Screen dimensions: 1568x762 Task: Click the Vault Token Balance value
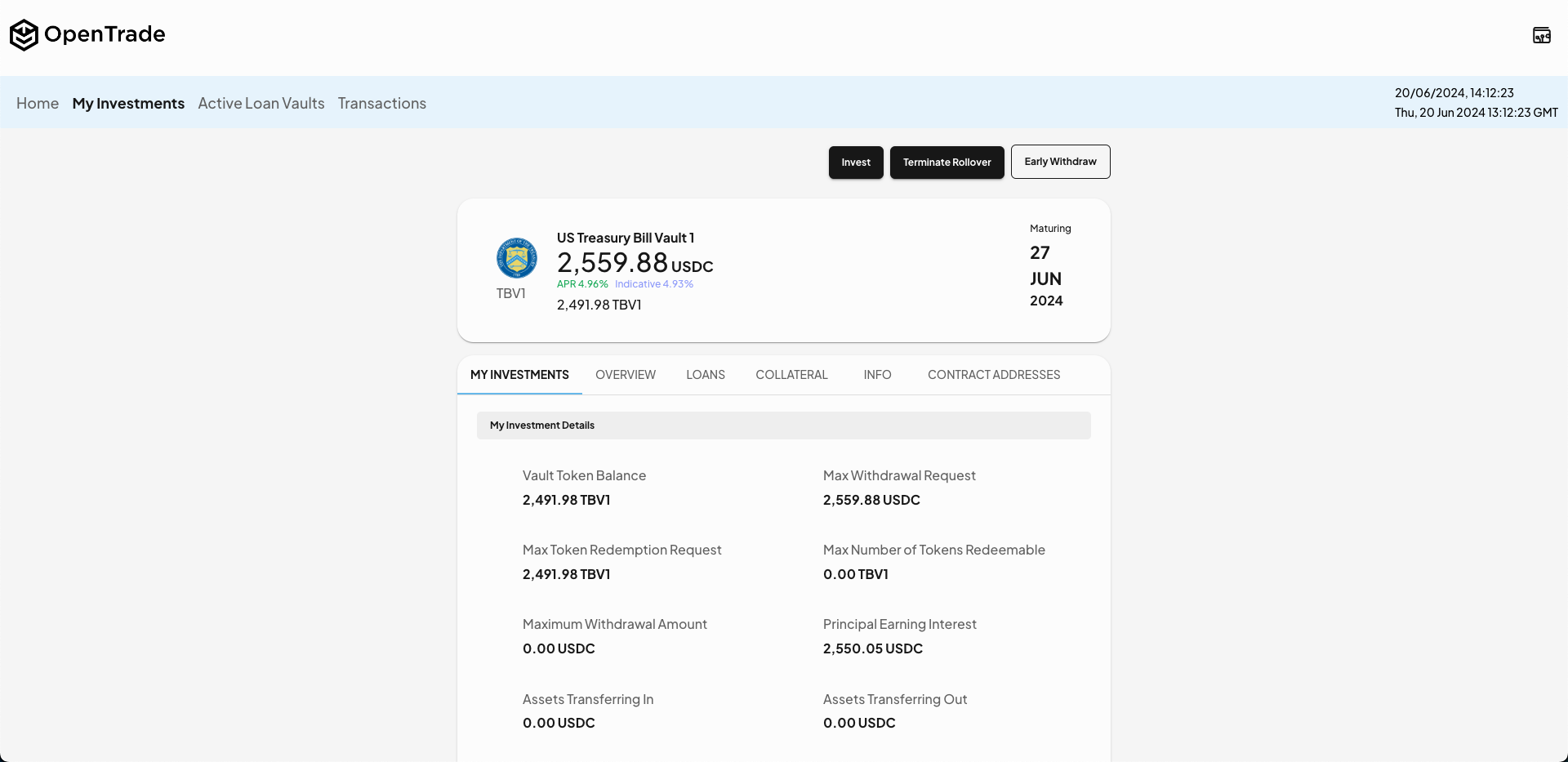tap(567, 500)
